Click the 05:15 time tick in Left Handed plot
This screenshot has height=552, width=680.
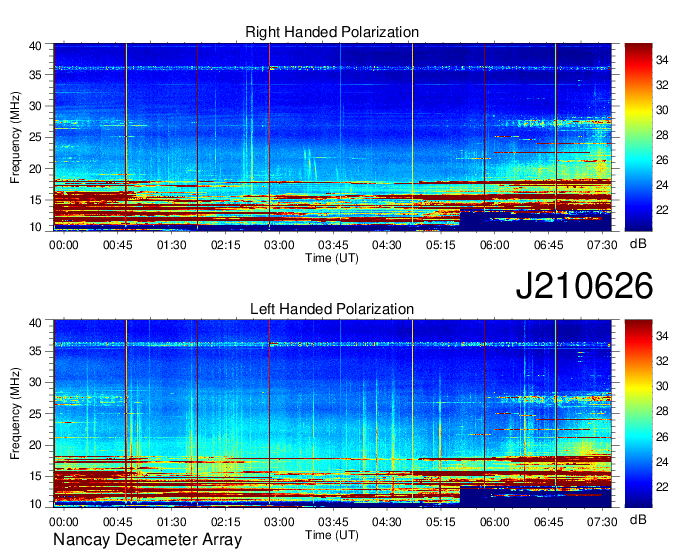[x=441, y=522]
